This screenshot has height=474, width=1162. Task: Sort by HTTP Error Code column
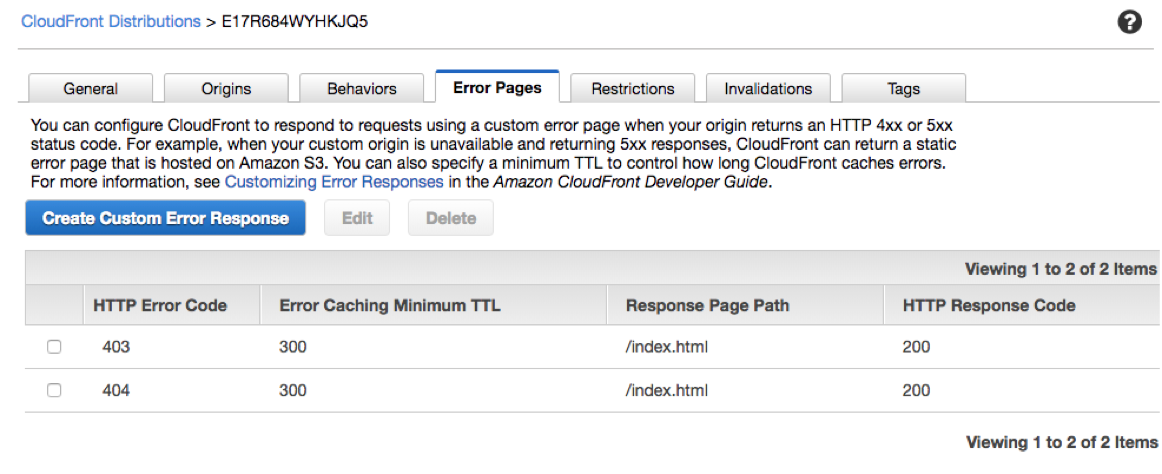point(160,305)
